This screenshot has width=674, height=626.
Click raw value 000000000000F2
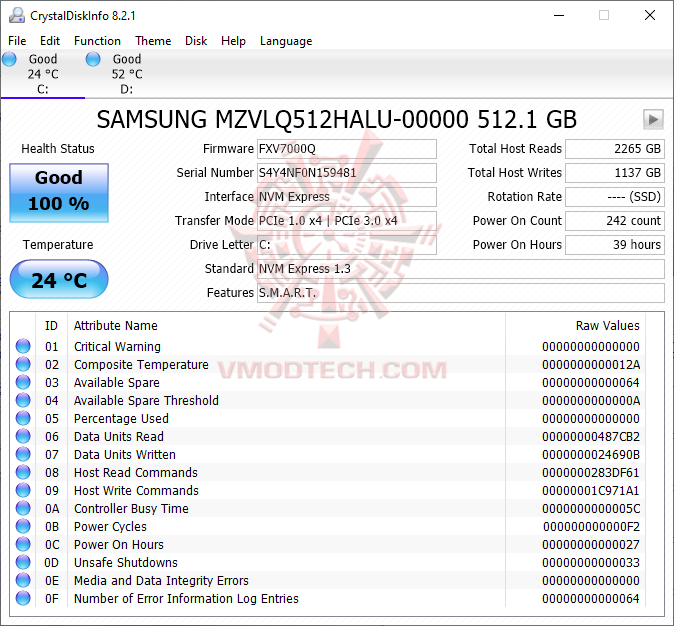tap(591, 527)
